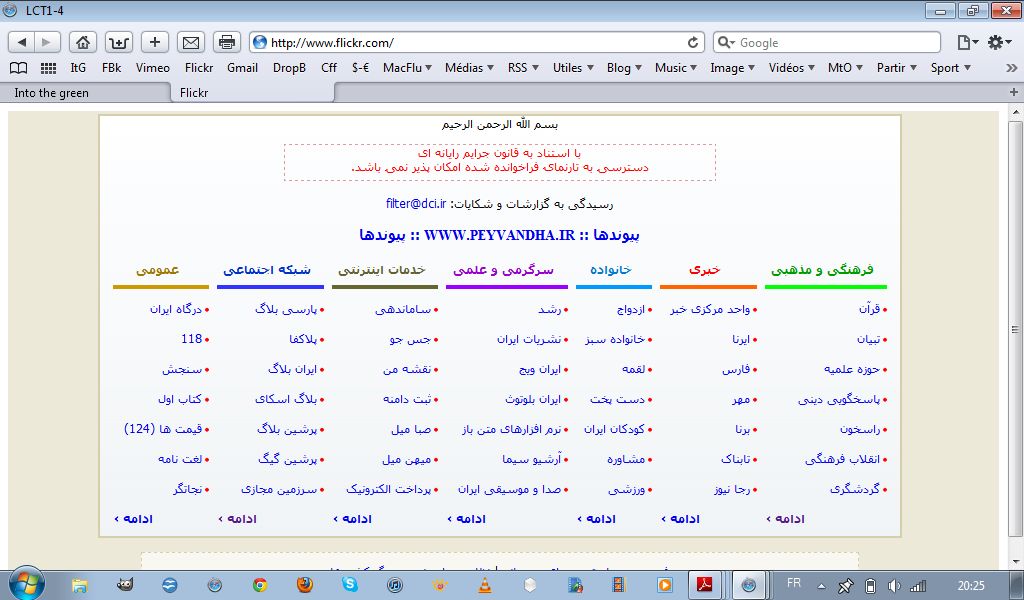1024x600 pixels.
Task: Expand the Médias bookmarks folder
Action: pos(469,68)
